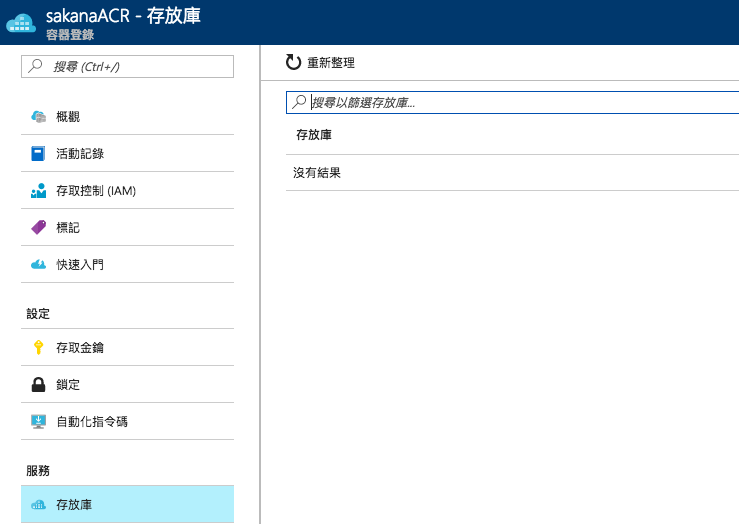Click the 沒有結果 empty result row
The width and height of the screenshot is (739, 524).
tap(512, 172)
